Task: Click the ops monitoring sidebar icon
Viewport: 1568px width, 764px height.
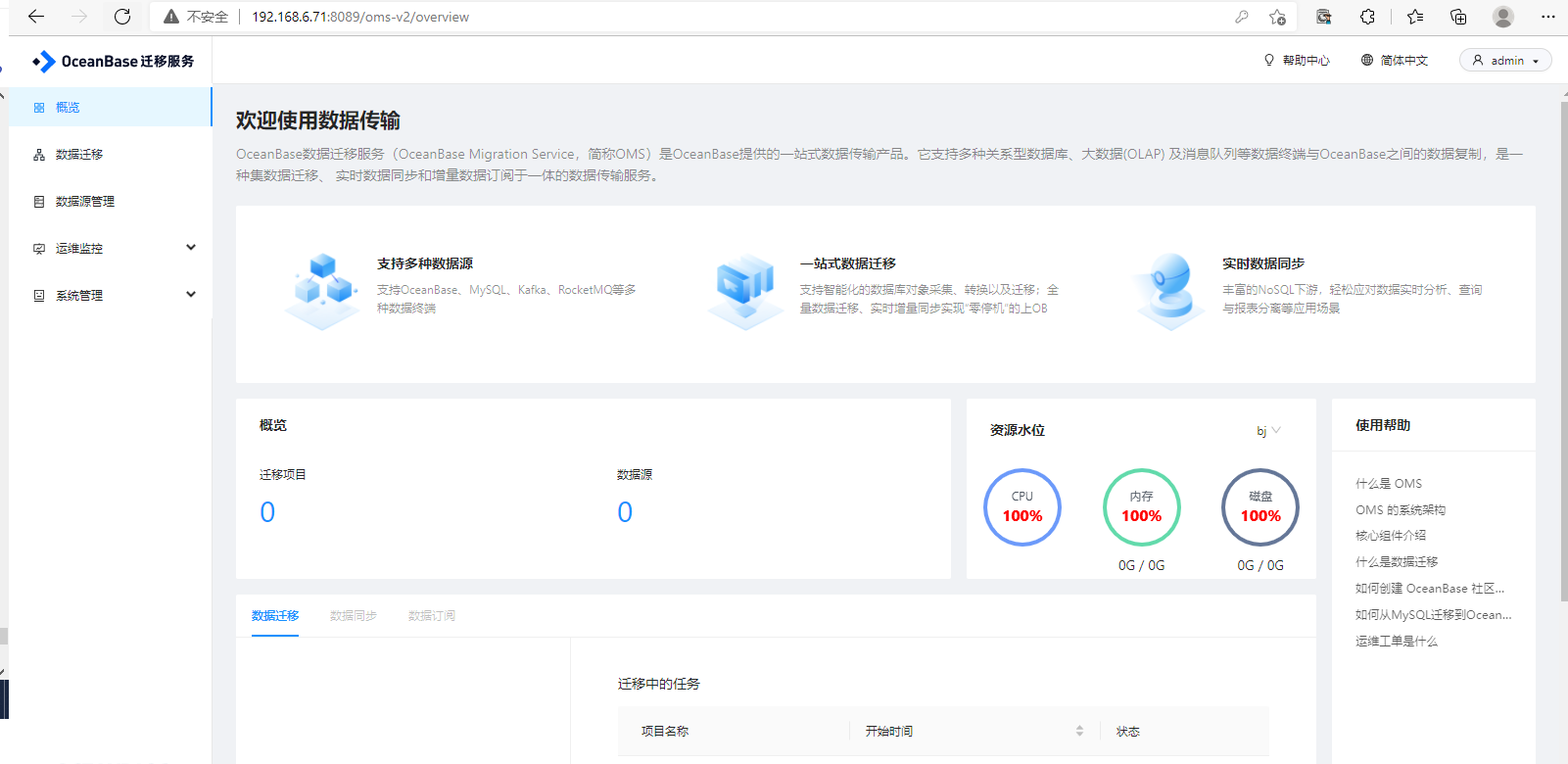Action: point(39,249)
